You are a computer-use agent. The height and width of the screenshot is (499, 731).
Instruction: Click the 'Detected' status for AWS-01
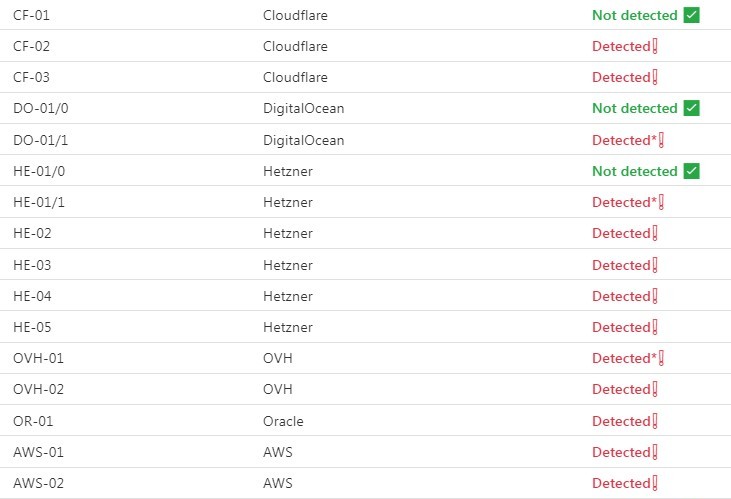point(621,452)
